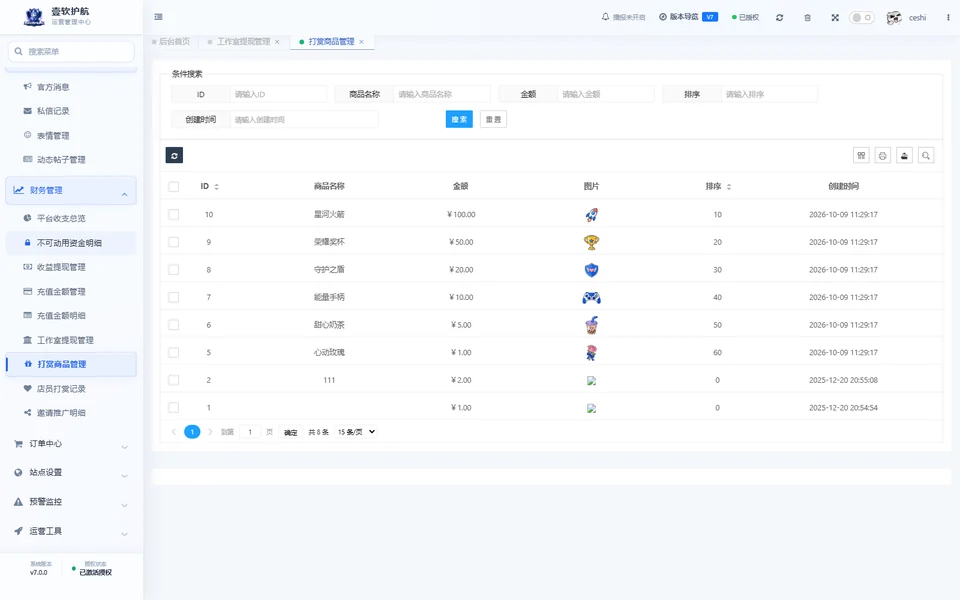
Task: Check the row with ID 6
Action: coord(174,324)
